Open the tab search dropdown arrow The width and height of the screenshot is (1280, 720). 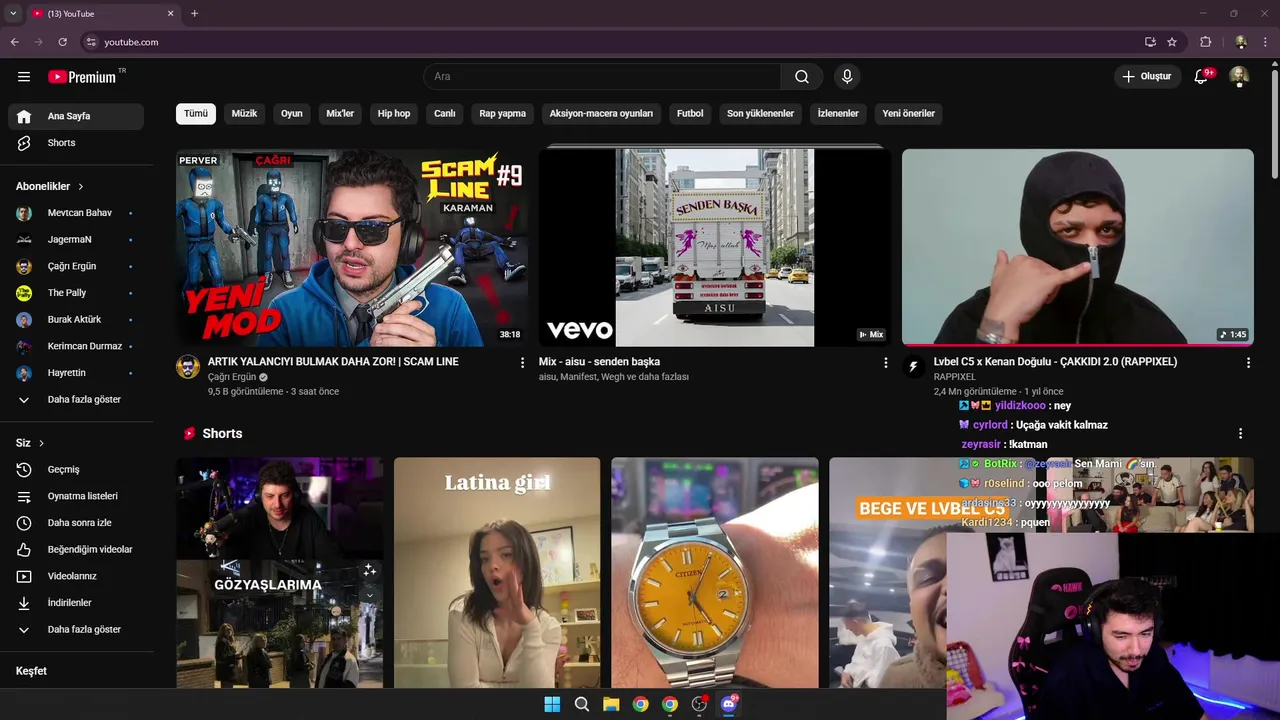point(13,13)
